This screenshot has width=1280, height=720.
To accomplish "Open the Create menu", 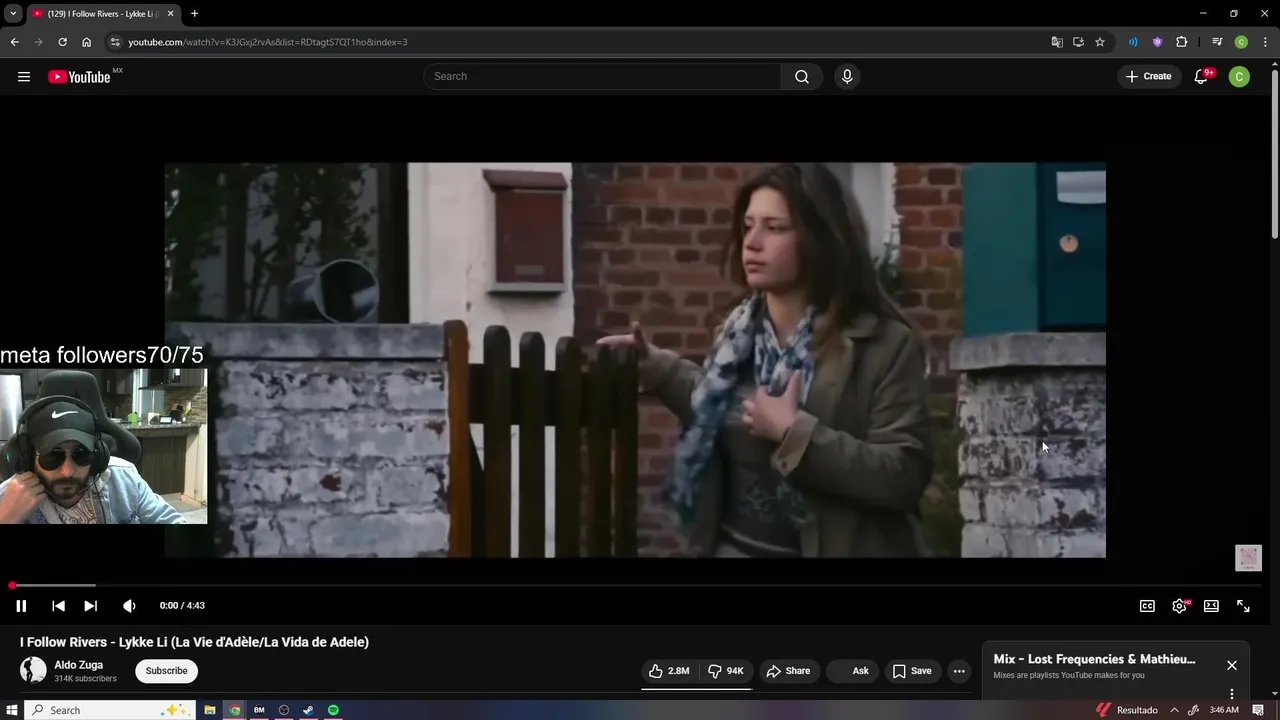I will pyautogui.click(x=1148, y=76).
